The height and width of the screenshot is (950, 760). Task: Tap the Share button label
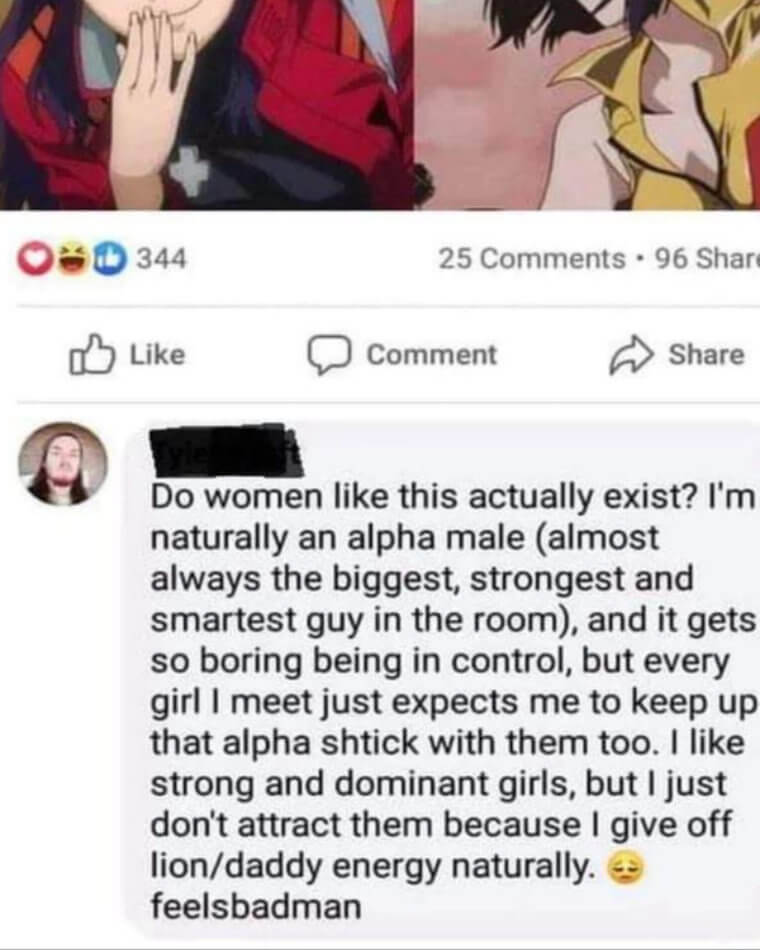(707, 354)
